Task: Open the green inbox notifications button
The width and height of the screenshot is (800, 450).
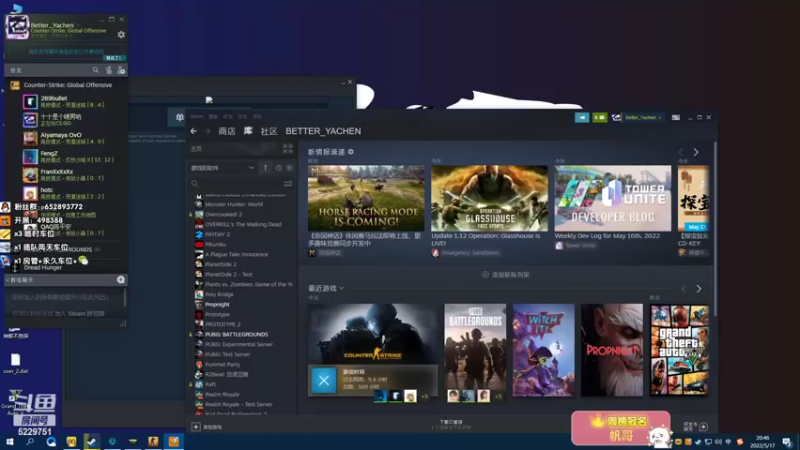Action: [599, 117]
